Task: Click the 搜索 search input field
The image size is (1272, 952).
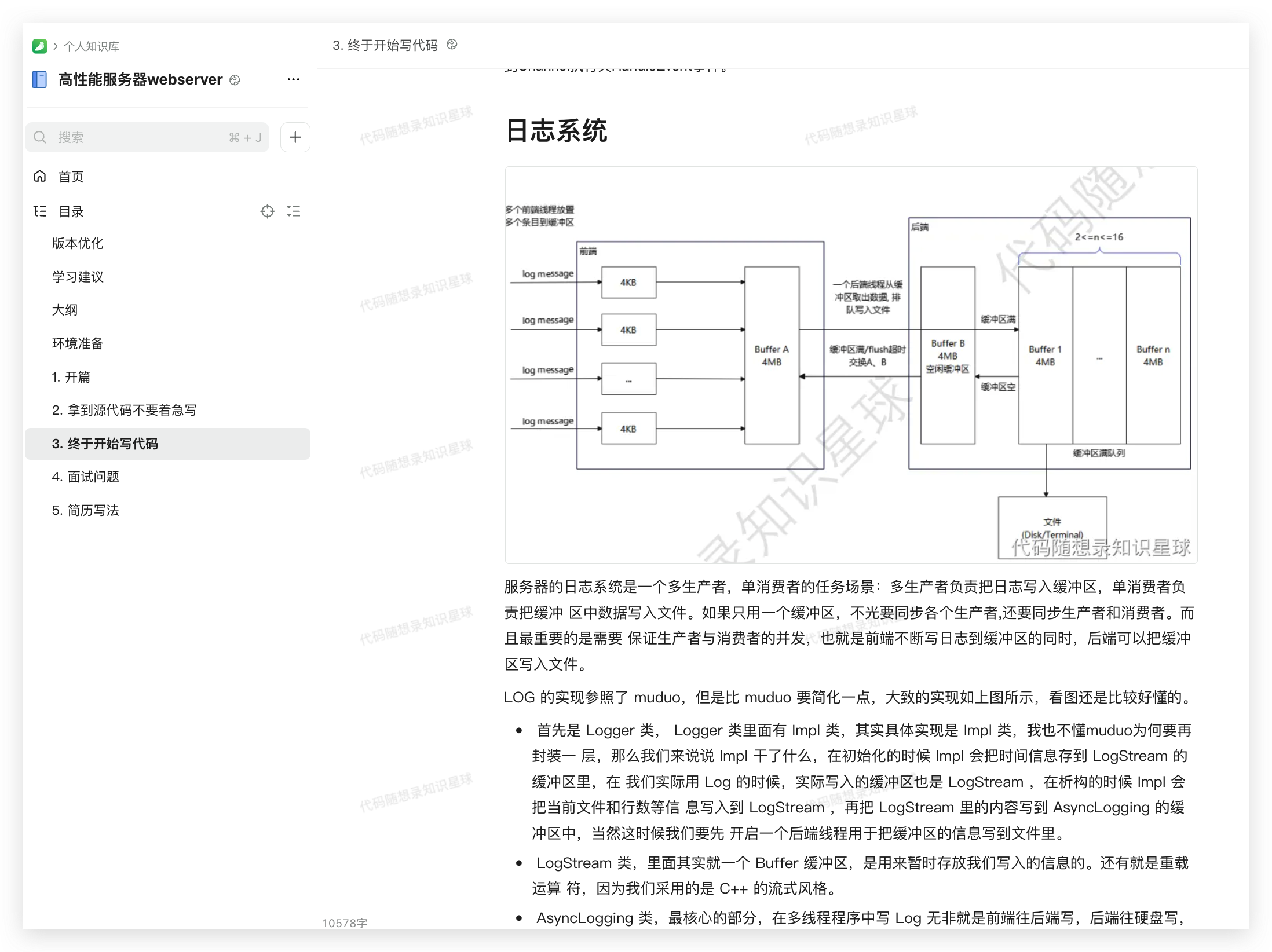Action: click(116, 137)
